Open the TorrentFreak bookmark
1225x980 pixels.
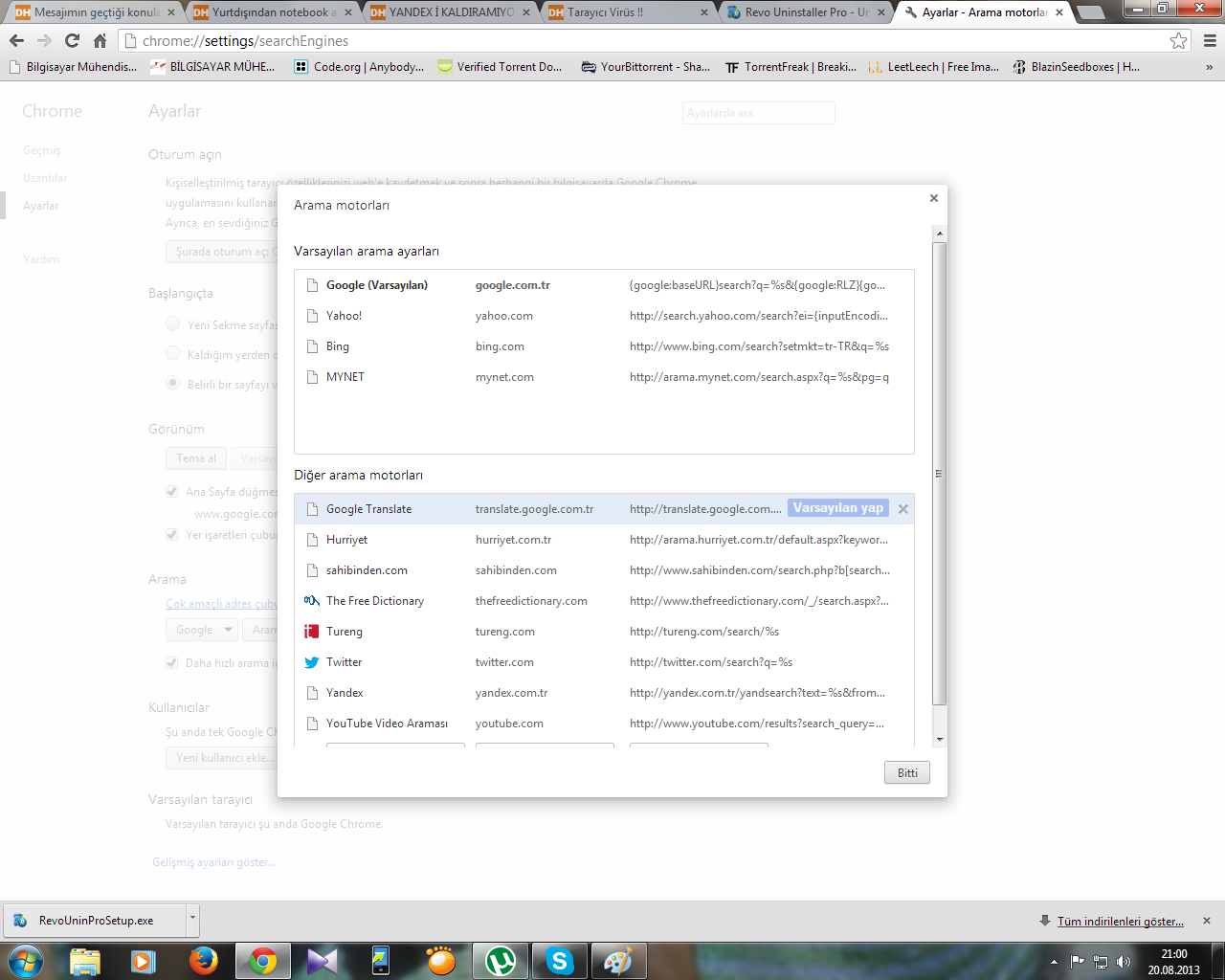(791, 67)
